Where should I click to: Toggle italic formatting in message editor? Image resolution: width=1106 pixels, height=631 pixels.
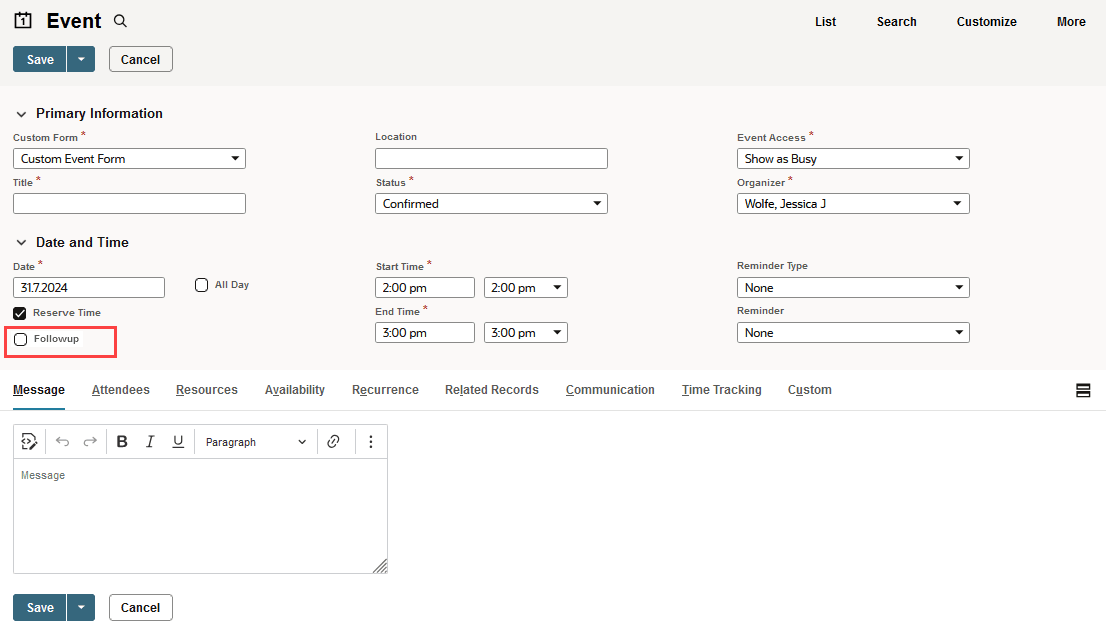150,441
